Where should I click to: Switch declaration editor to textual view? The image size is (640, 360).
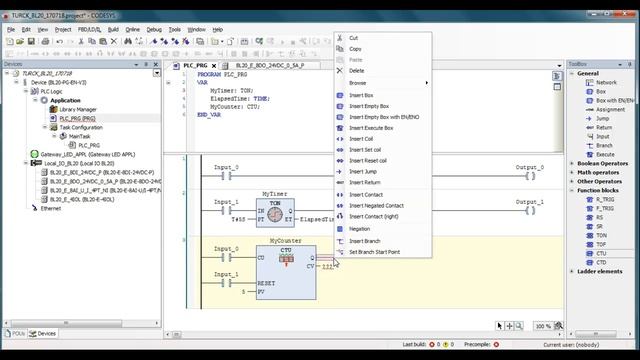(557, 76)
